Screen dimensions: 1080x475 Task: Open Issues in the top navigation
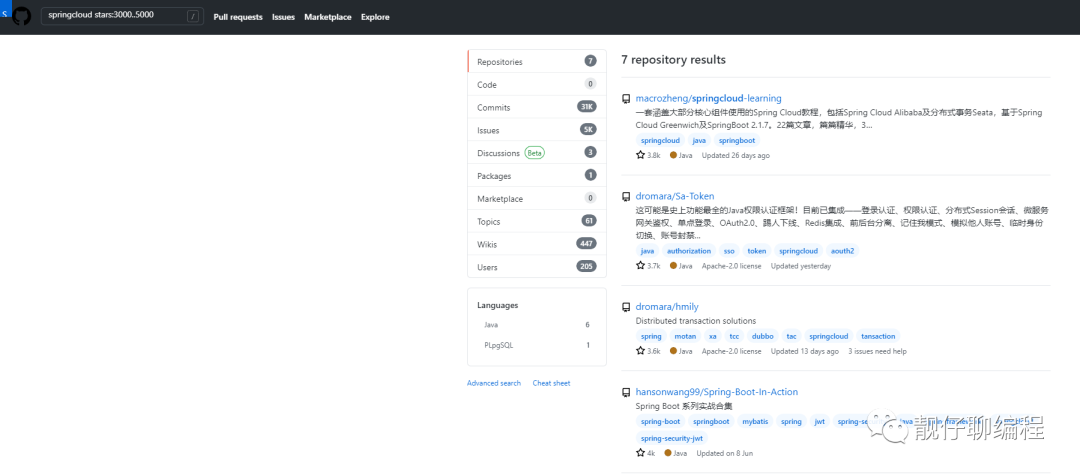coord(283,17)
